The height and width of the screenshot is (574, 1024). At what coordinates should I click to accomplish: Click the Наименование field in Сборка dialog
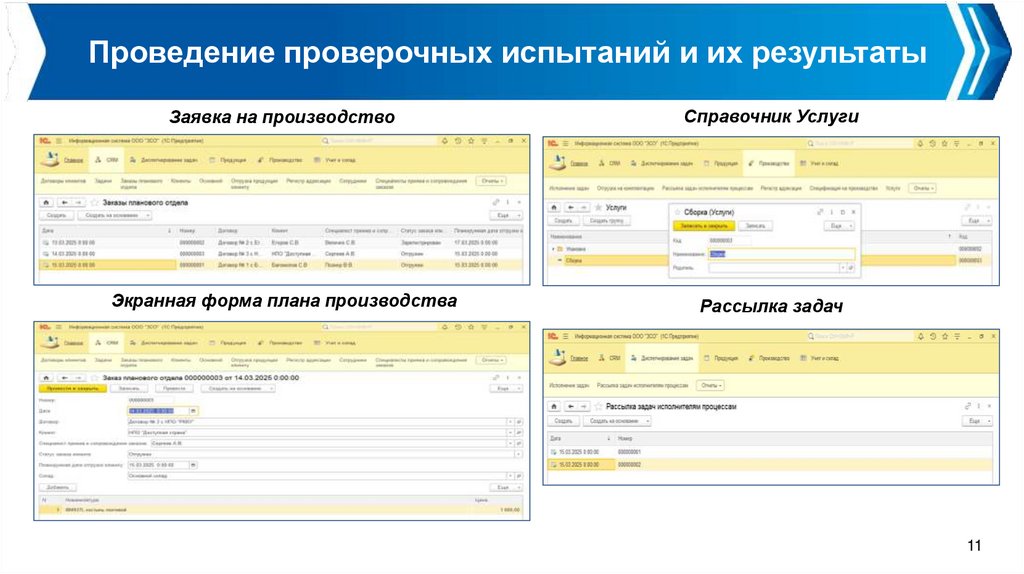[781, 254]
